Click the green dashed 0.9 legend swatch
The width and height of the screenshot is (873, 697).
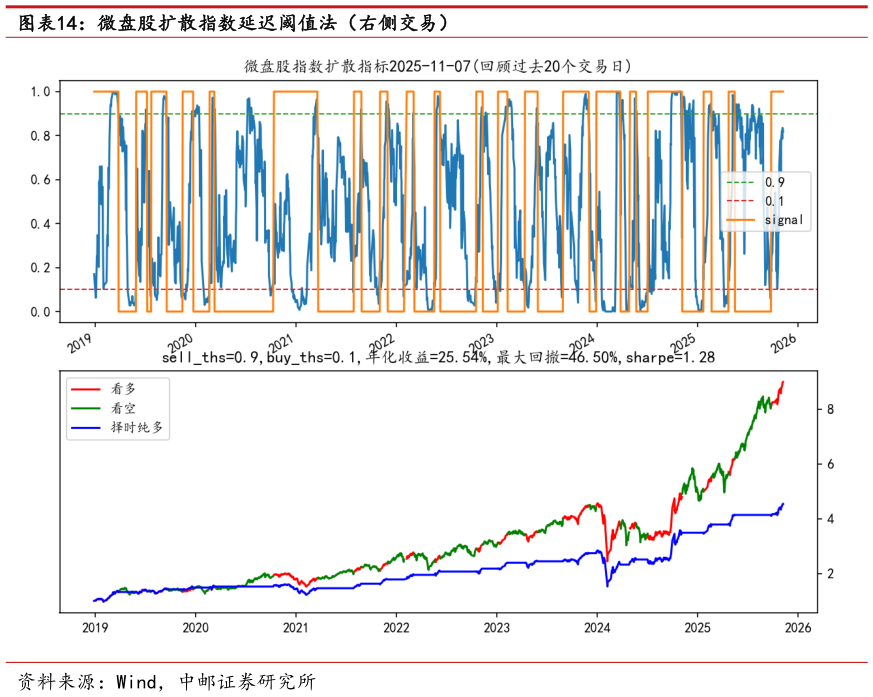[x=747, y=183]
